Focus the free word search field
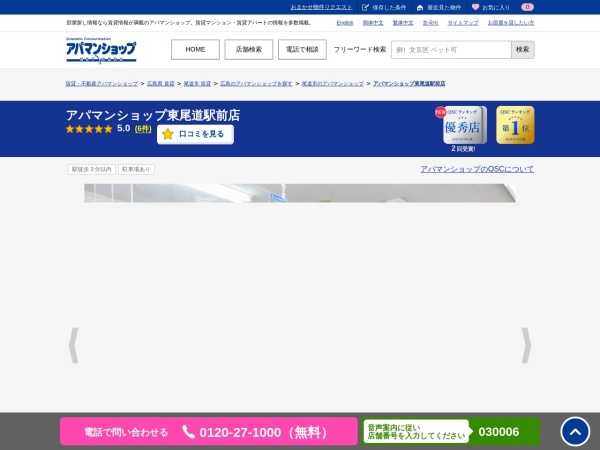 [451, 50]
